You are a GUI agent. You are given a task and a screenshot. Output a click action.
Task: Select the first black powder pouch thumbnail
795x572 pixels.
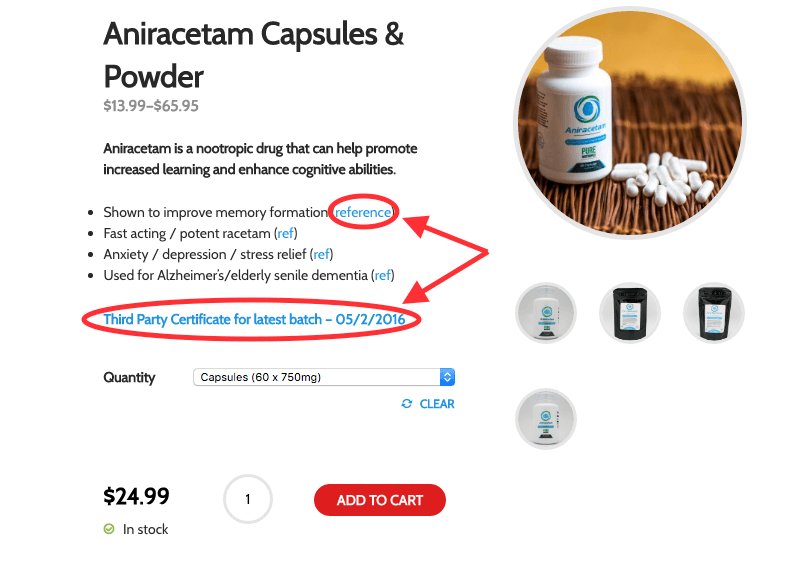coord(630,313)
